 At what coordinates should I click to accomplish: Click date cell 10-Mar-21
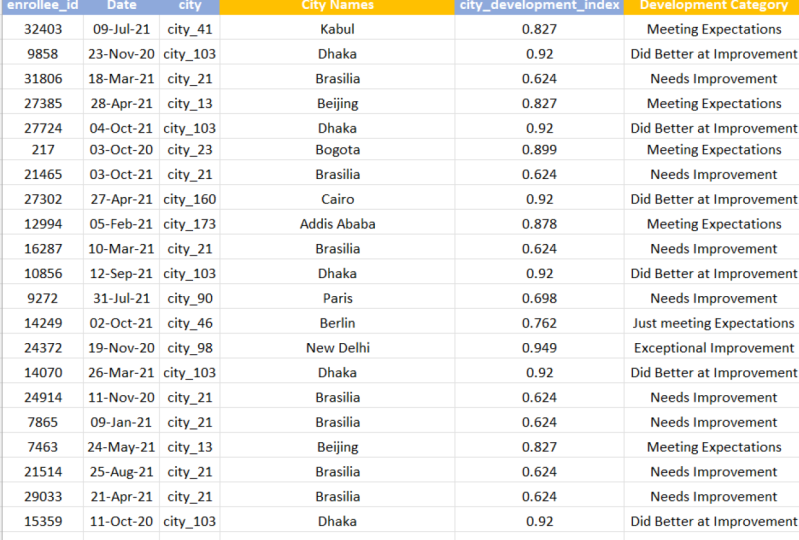pos(122,249)
